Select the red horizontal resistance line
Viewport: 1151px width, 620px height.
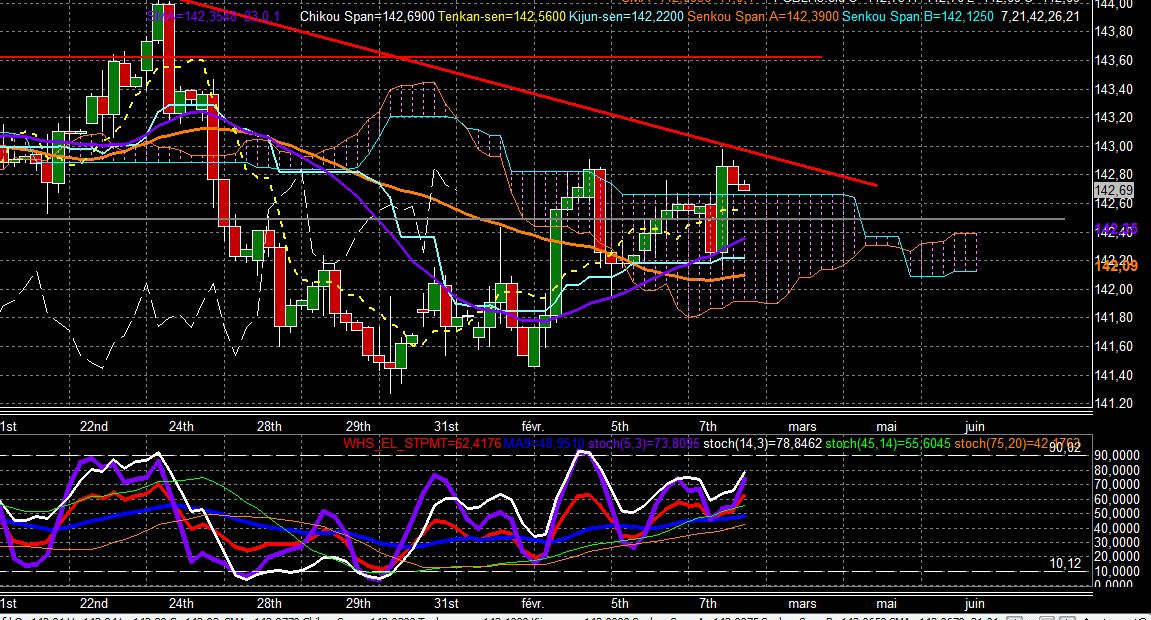411,57
